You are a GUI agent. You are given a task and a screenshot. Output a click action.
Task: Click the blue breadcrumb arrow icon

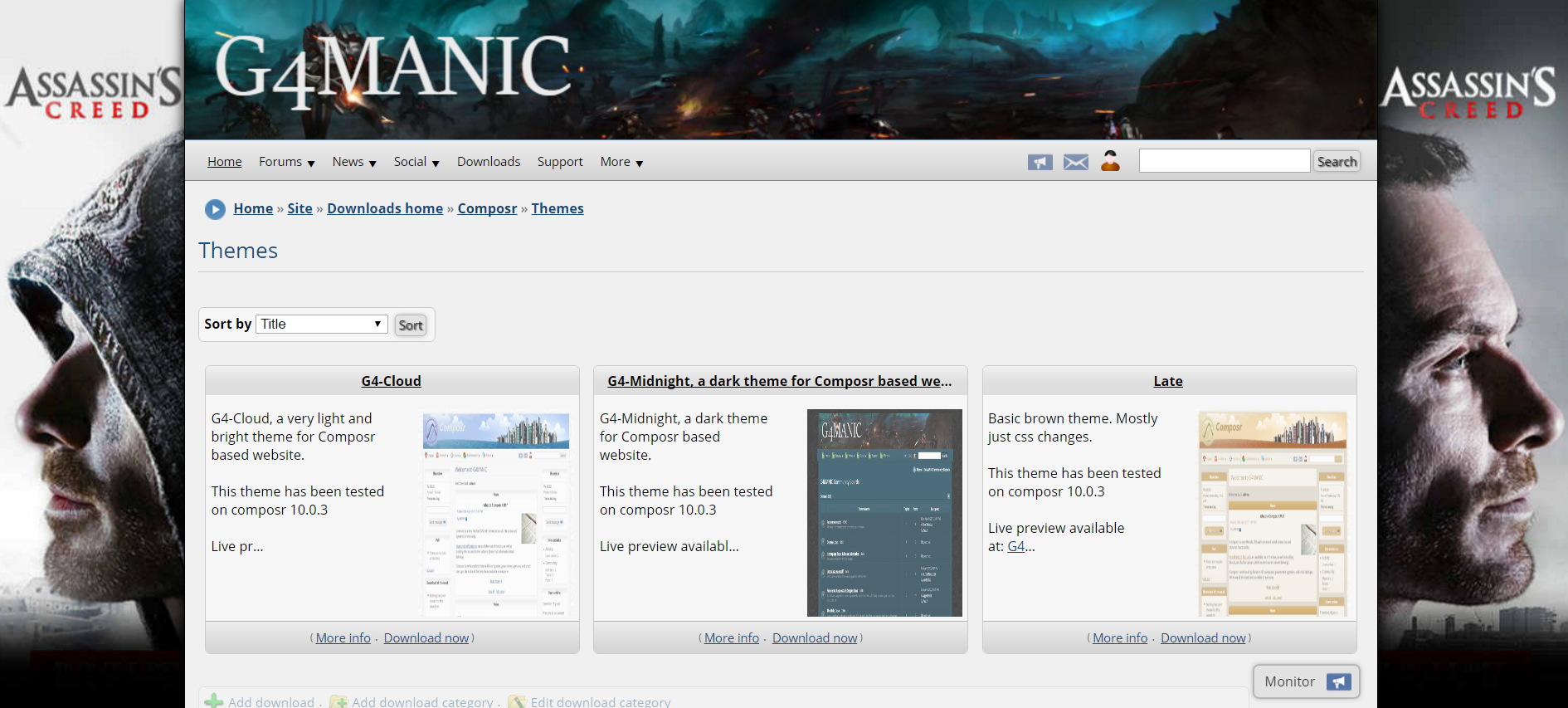coord(215,209)
